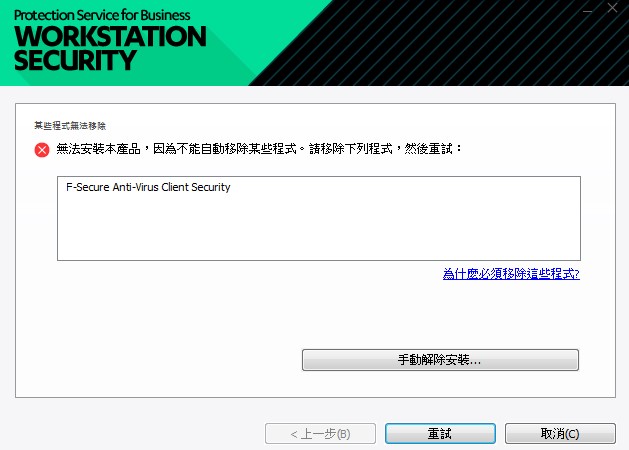Go back with the 上一步(B) button
This screenshot has width=629, height=450.
coord(320,434)
